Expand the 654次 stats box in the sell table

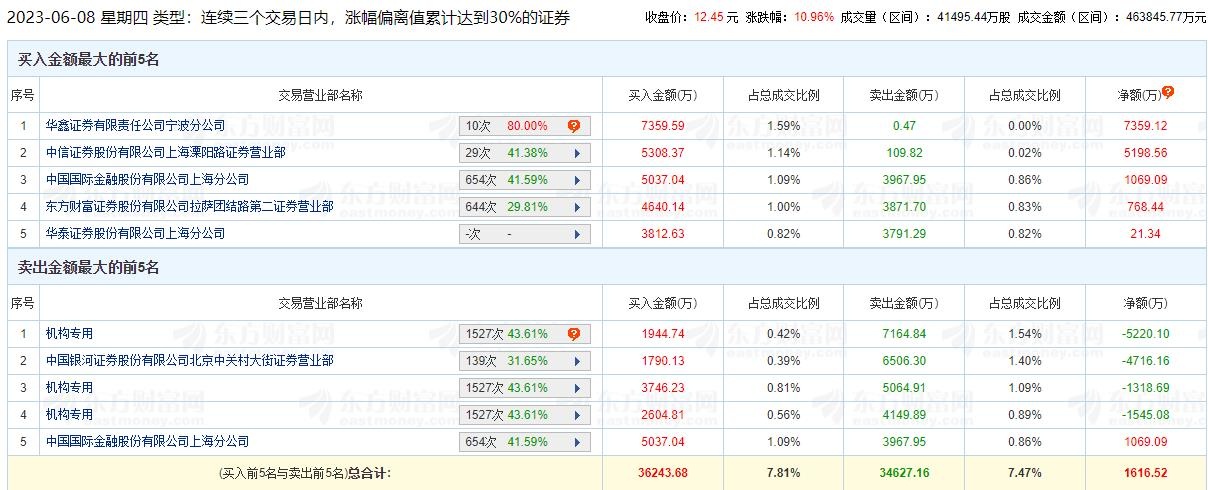tap(525, 442)
